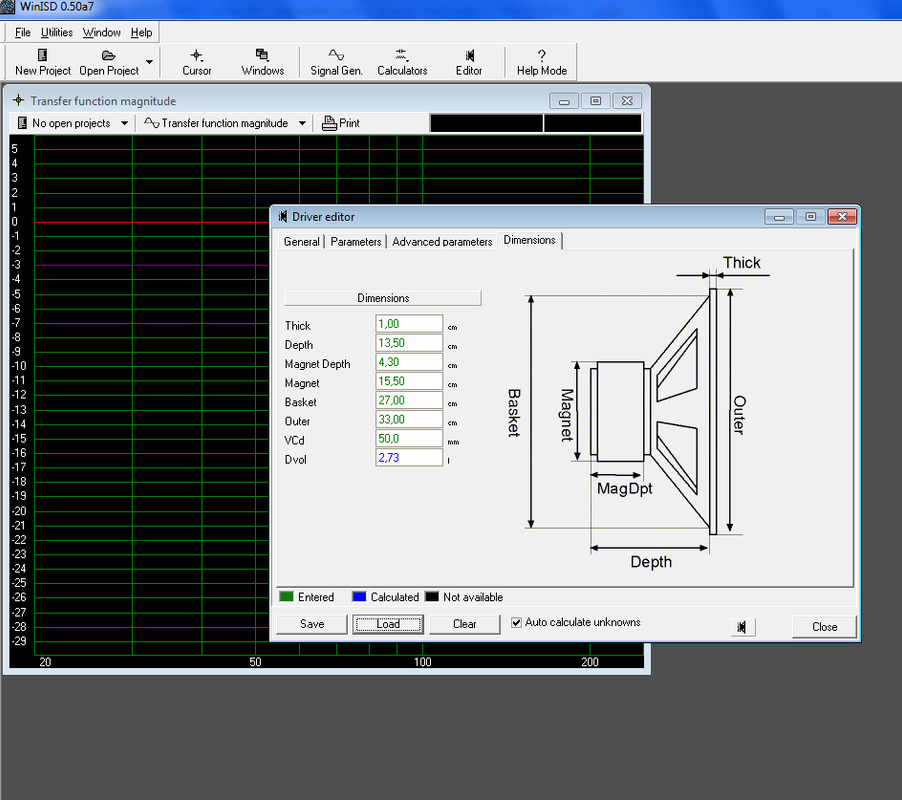Select the Dimensions tab
The width and height of the screenshot is (902, 800).
(x=529, y=240)
